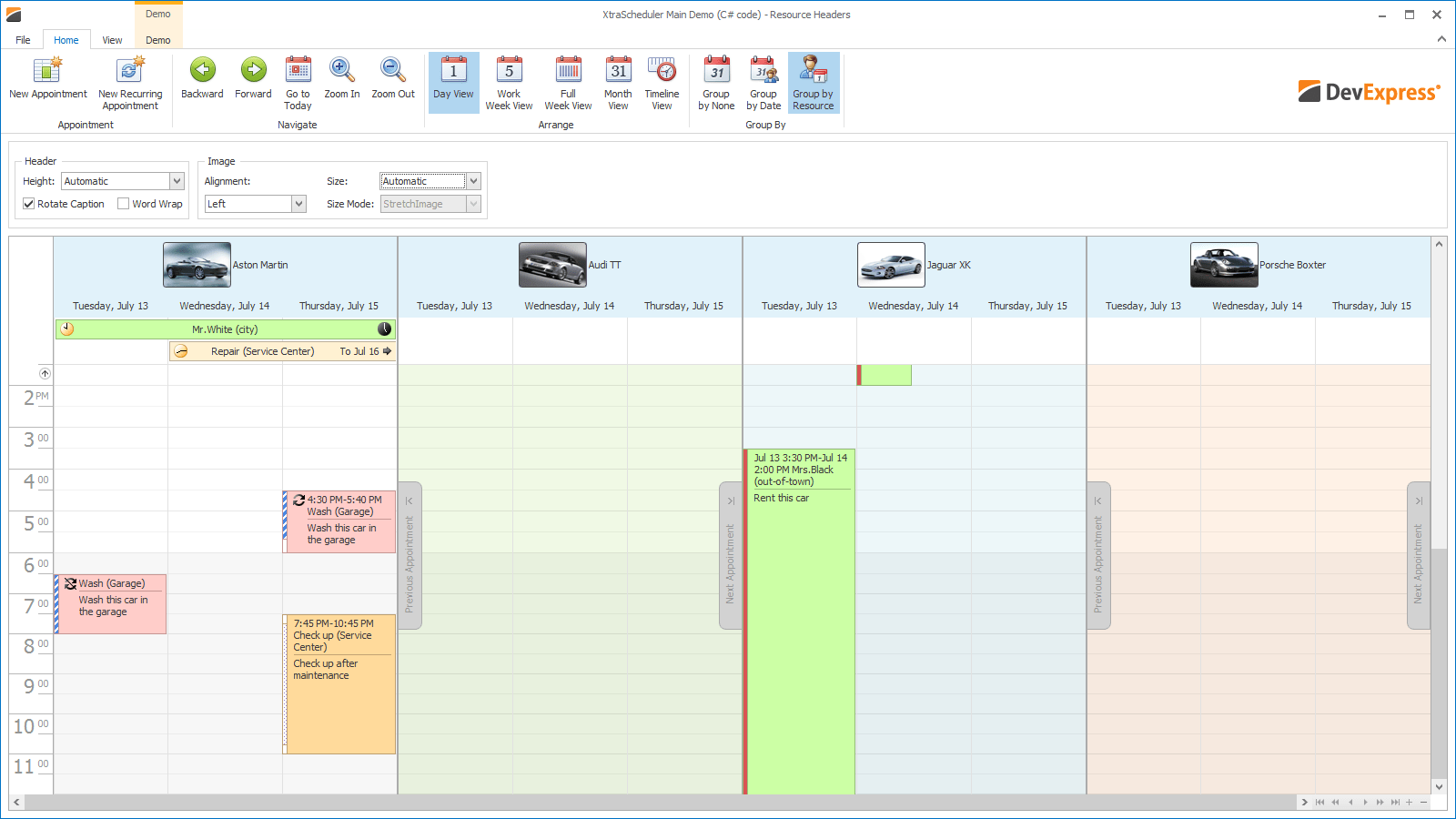Screen dimensions: 1456x819
Task: Select the lower Demo ribbon tab
Action: [x=158, y=40]
